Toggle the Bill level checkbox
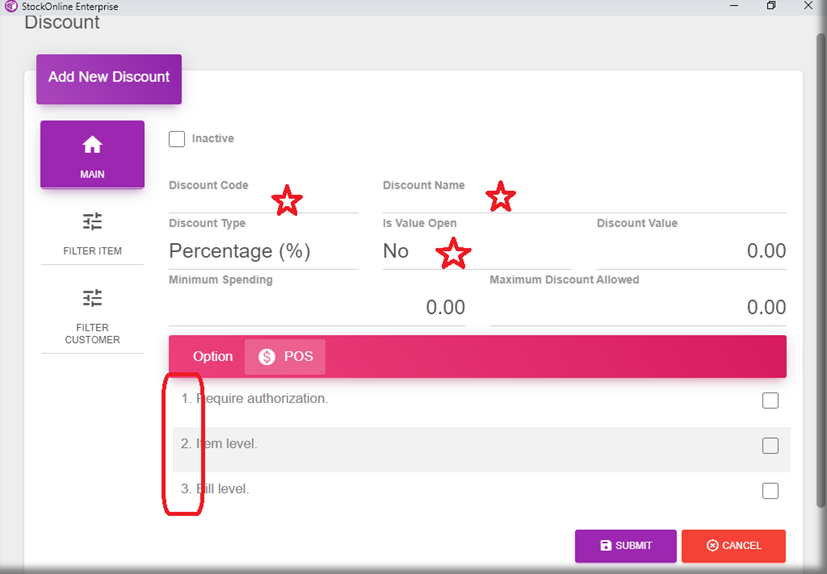Viewport: 827px width, 574px height. tap(770, 491)
